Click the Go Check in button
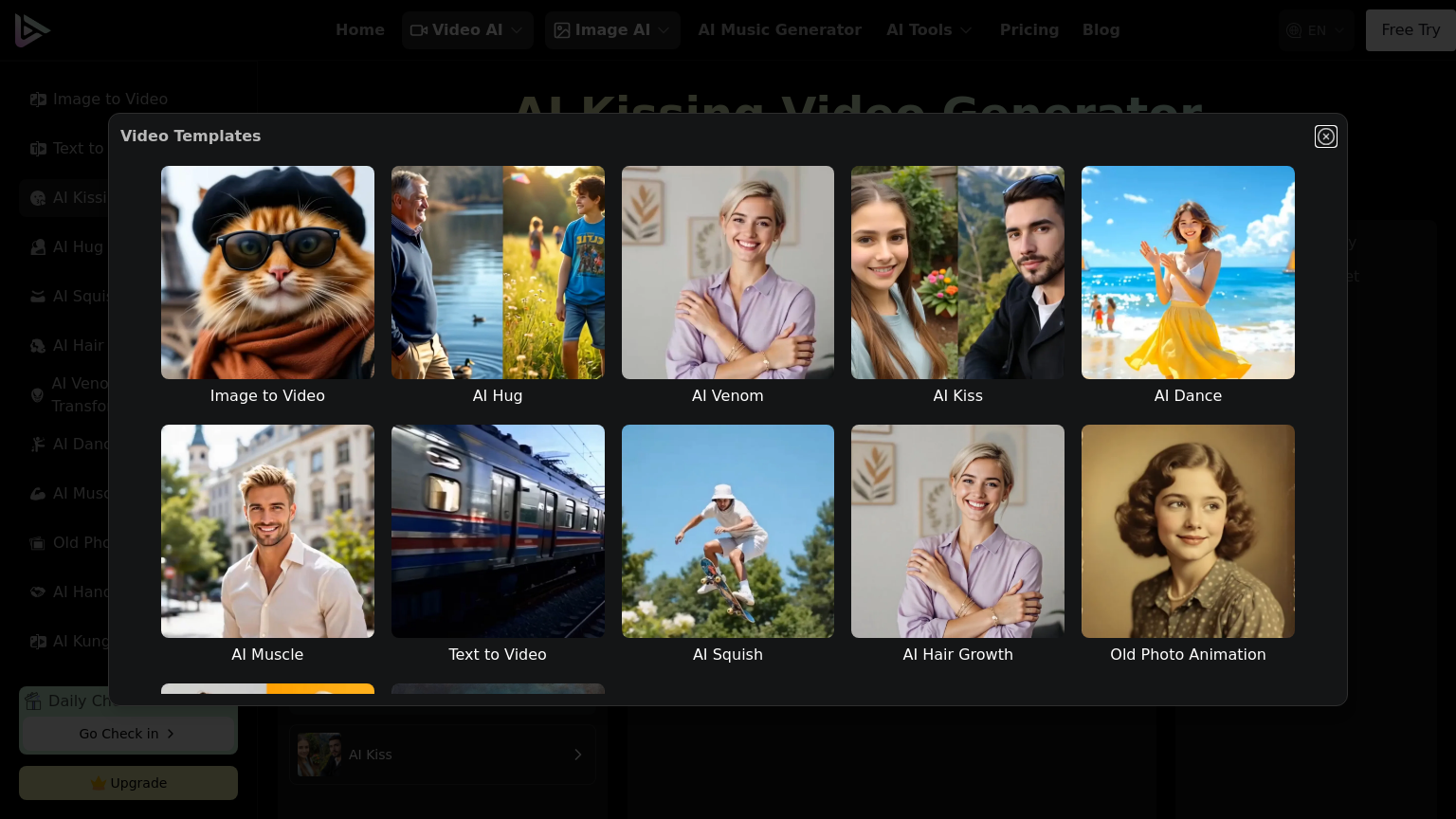The image size is (1456, 819). tap(128, 734)
